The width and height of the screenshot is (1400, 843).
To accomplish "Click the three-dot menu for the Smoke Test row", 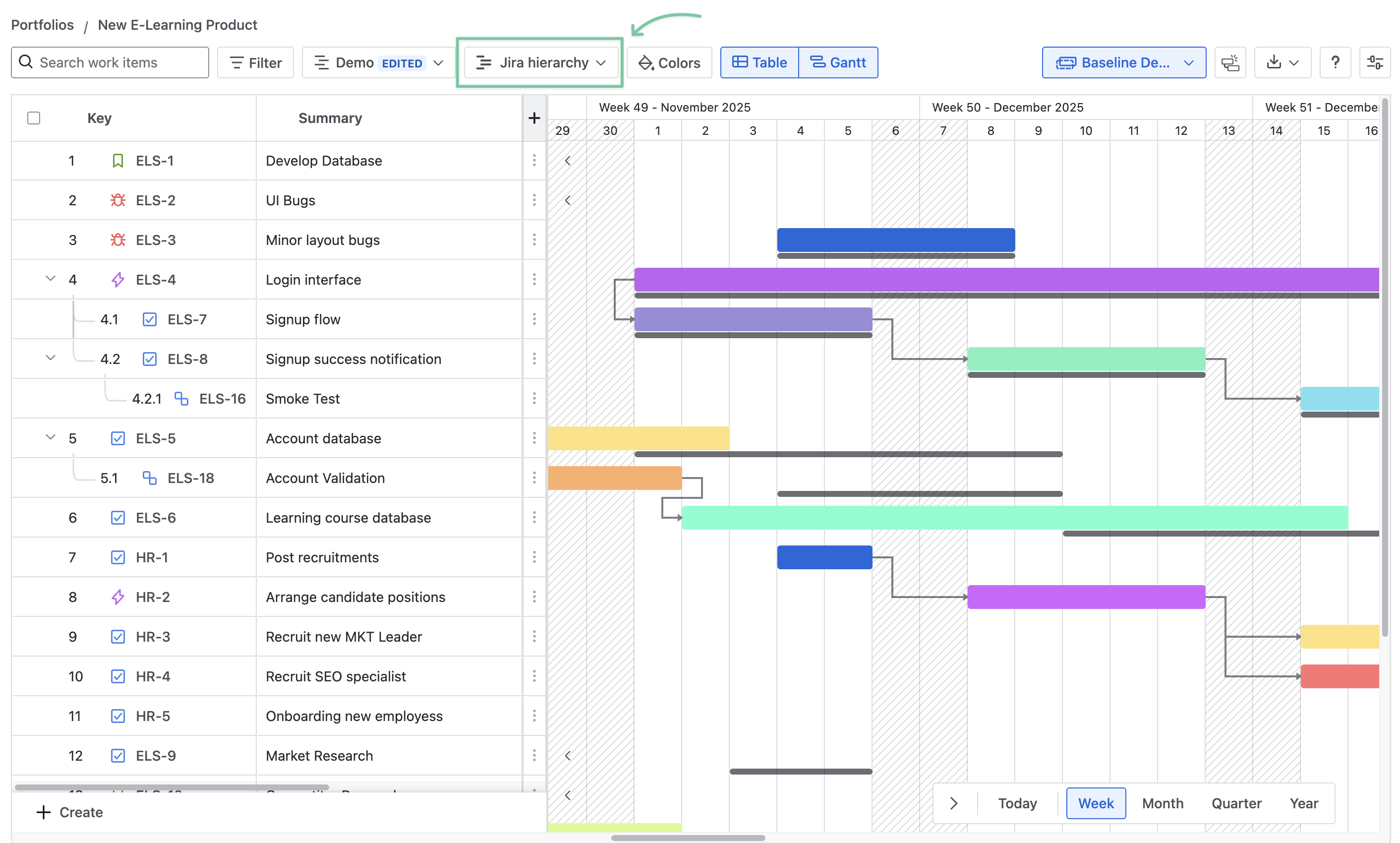I will (x=533, y=399).
